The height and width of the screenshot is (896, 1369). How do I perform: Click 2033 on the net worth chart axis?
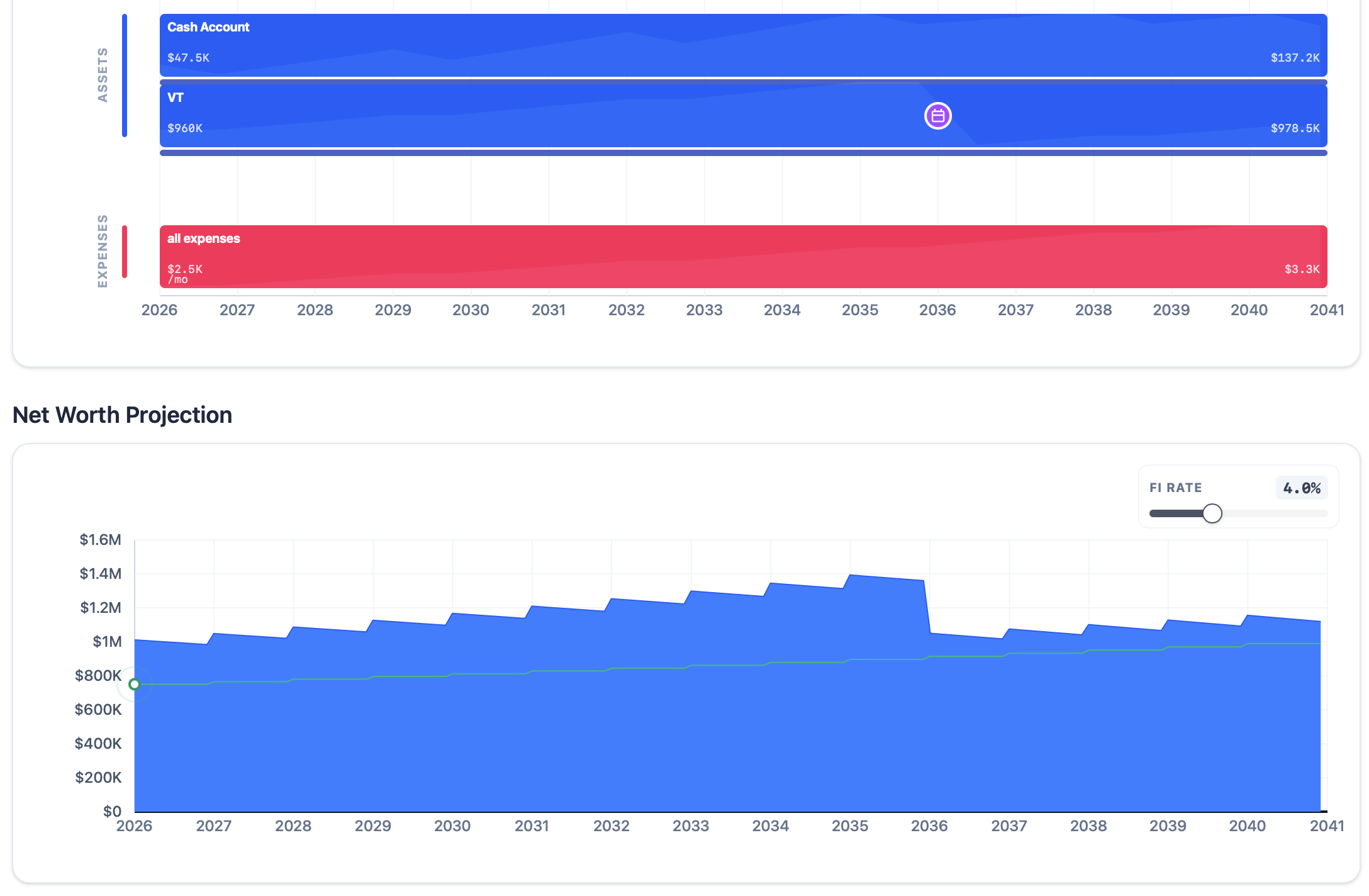(x=691, y=826)
